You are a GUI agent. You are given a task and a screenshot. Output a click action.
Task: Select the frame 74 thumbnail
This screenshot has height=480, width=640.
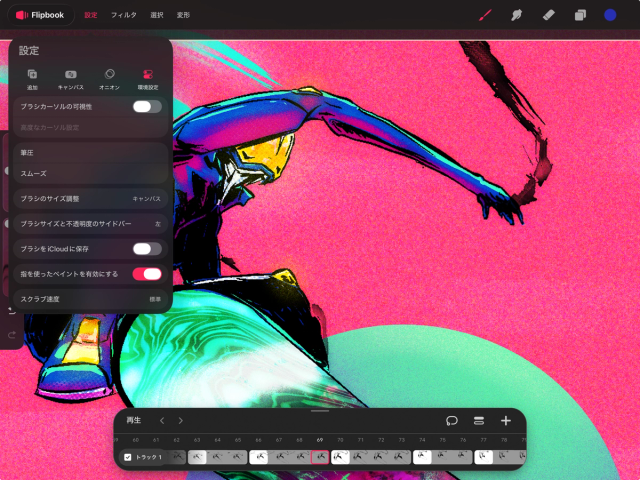pos(422,457)
